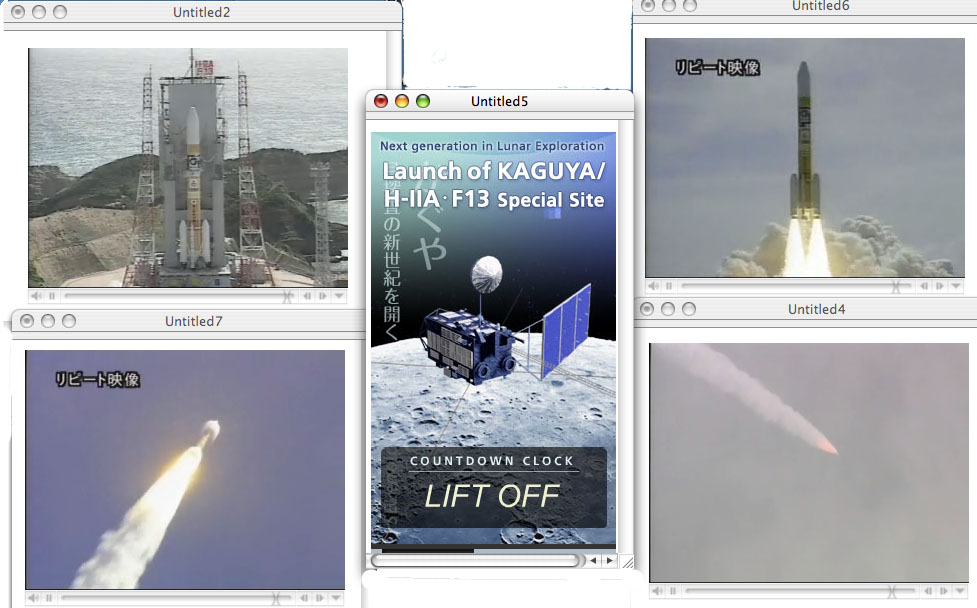Viewport: 977px width, 608px height.
Task: Click the speaker icon in Untitled7 player
Action: coord(34,598)
